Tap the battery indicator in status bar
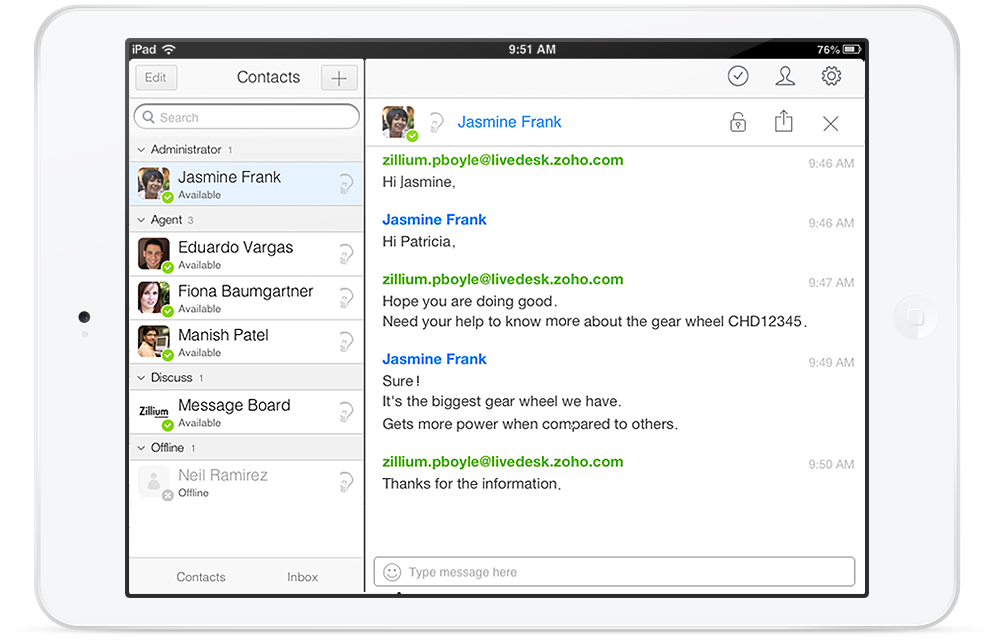This screenshot has height=640, width=1000. pos(852,49)
